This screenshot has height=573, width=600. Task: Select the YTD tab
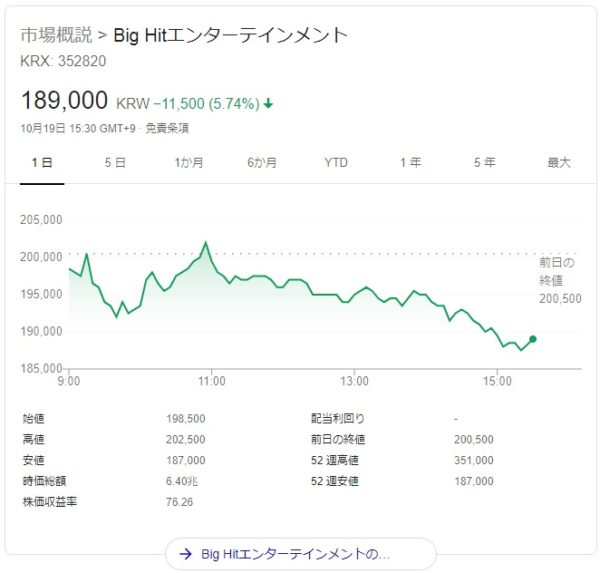(x=336, y=163)
